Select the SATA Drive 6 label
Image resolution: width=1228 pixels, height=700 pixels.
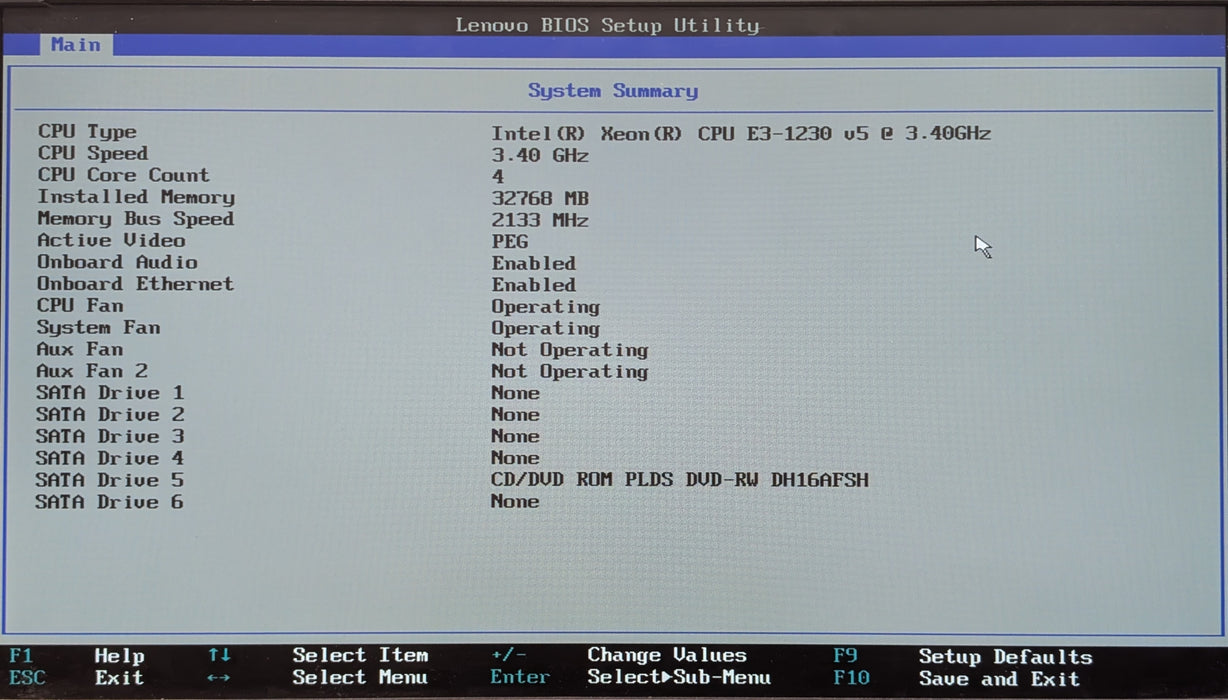pyautogui.click(x=110, y=502)
